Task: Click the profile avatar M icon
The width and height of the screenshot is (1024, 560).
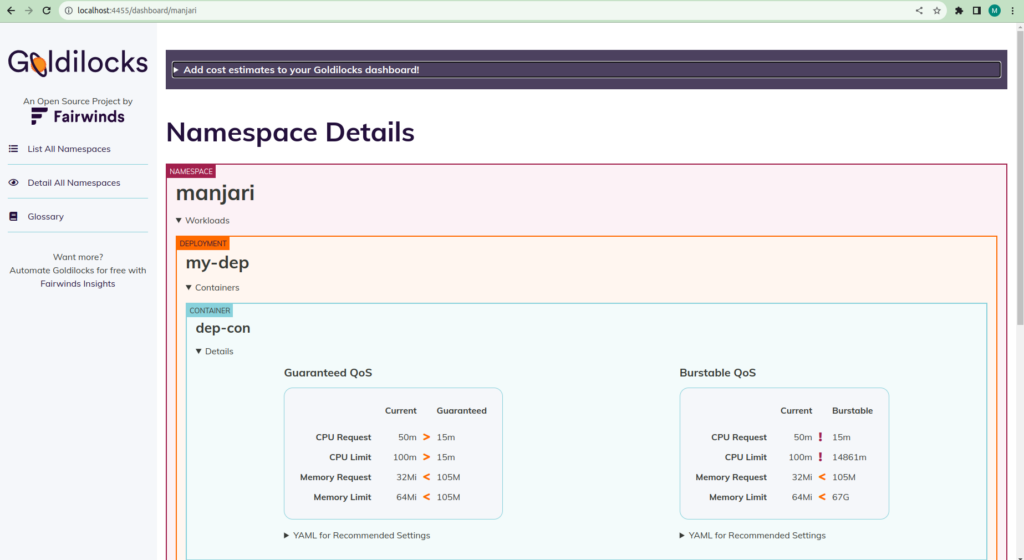Action: coord(994,10)
